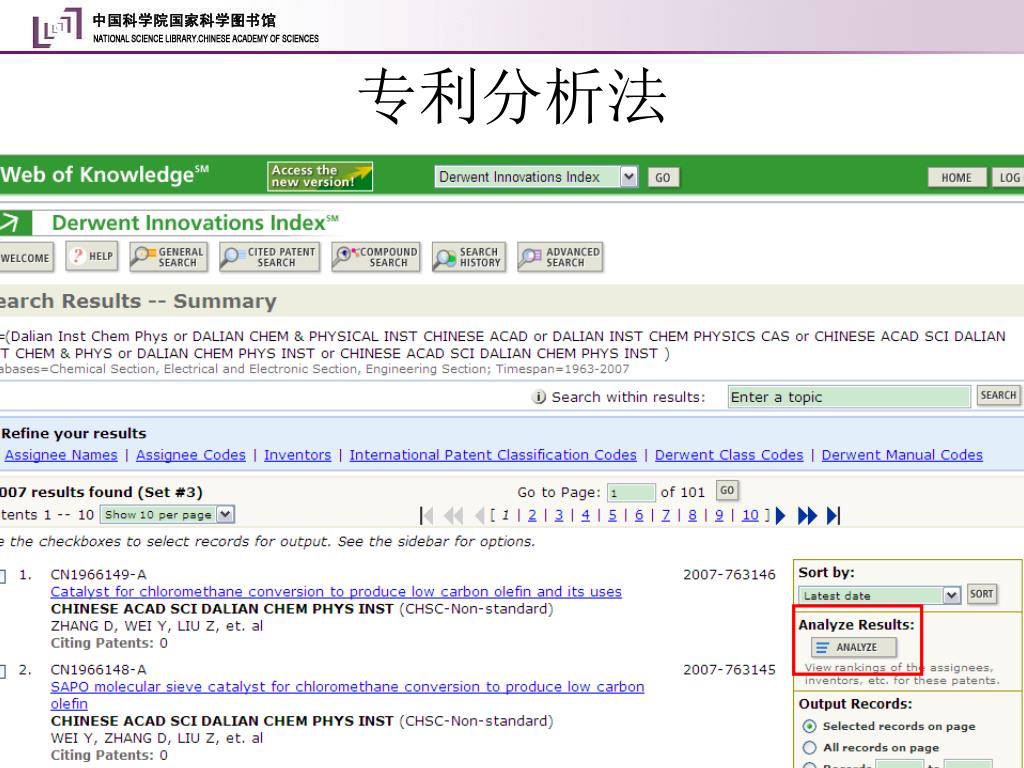Go to results page 8
Screen dimensions: 1024x768
point(692,515)
